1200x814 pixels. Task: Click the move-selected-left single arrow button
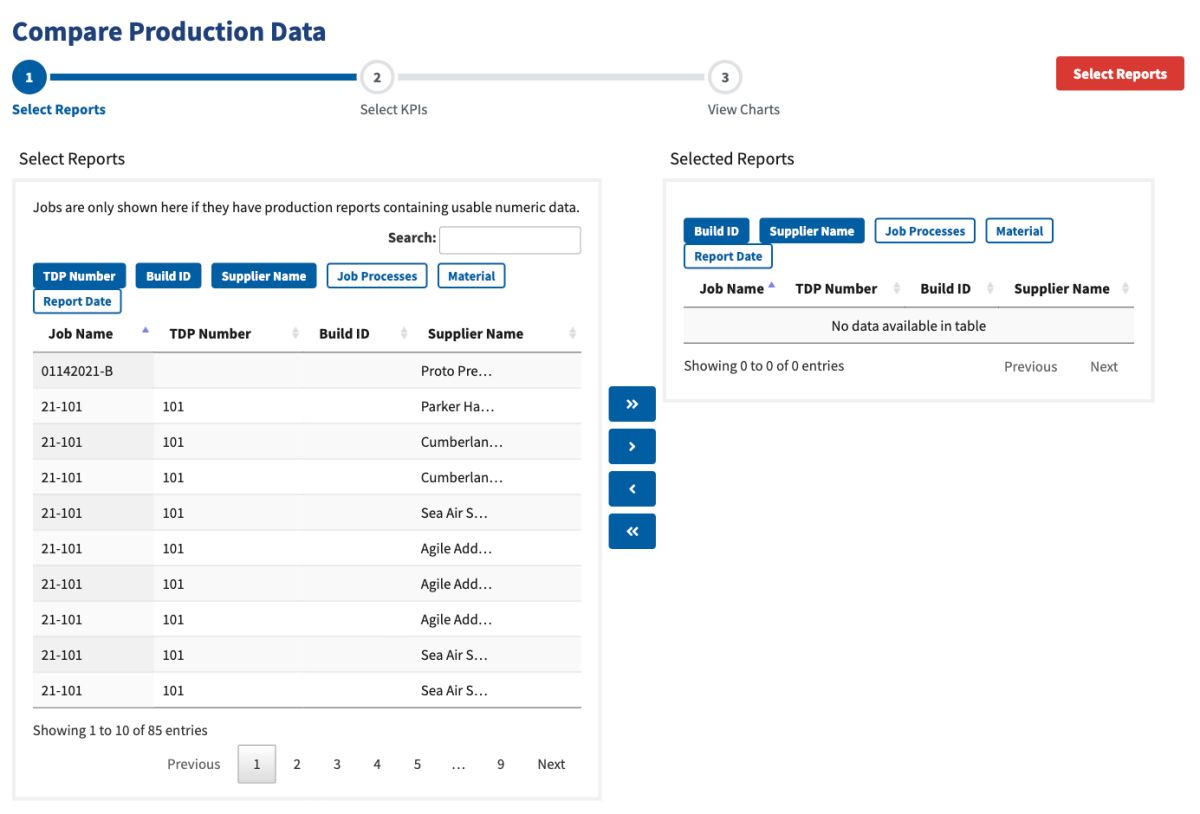[x=632, y=489]
